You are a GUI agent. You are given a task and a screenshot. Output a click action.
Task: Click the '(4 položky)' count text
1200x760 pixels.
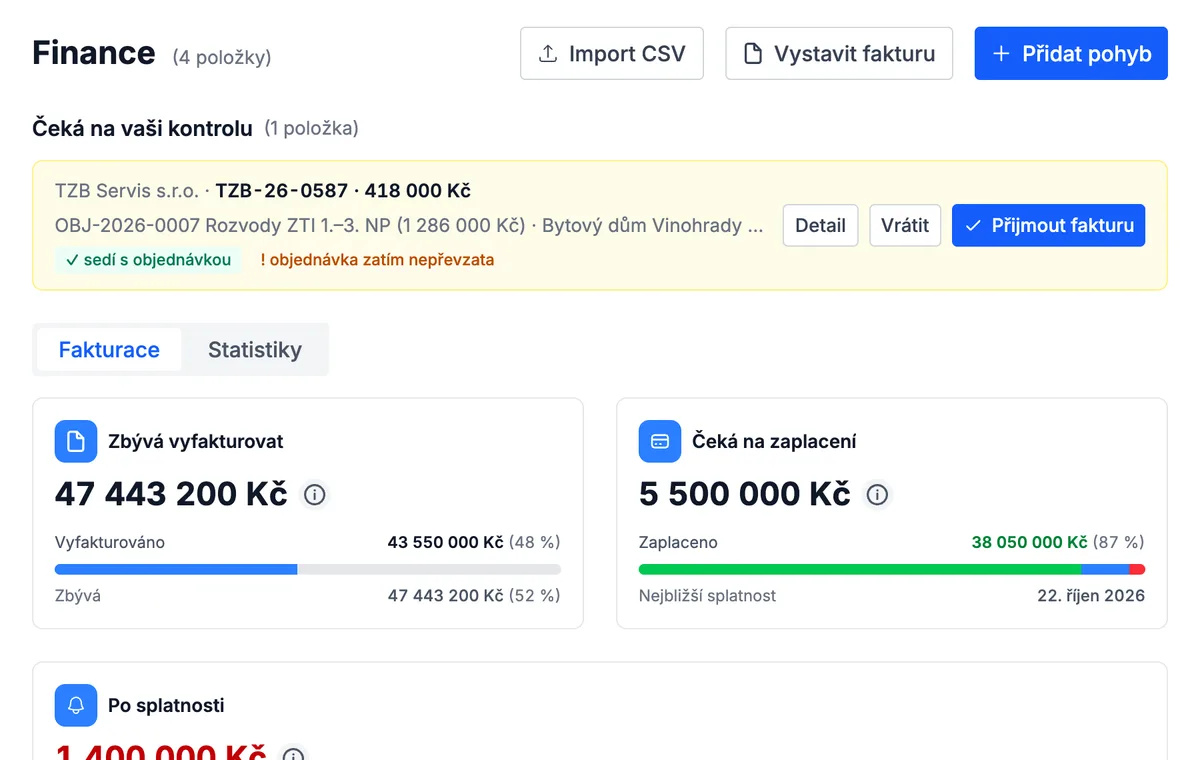point(222,57)
